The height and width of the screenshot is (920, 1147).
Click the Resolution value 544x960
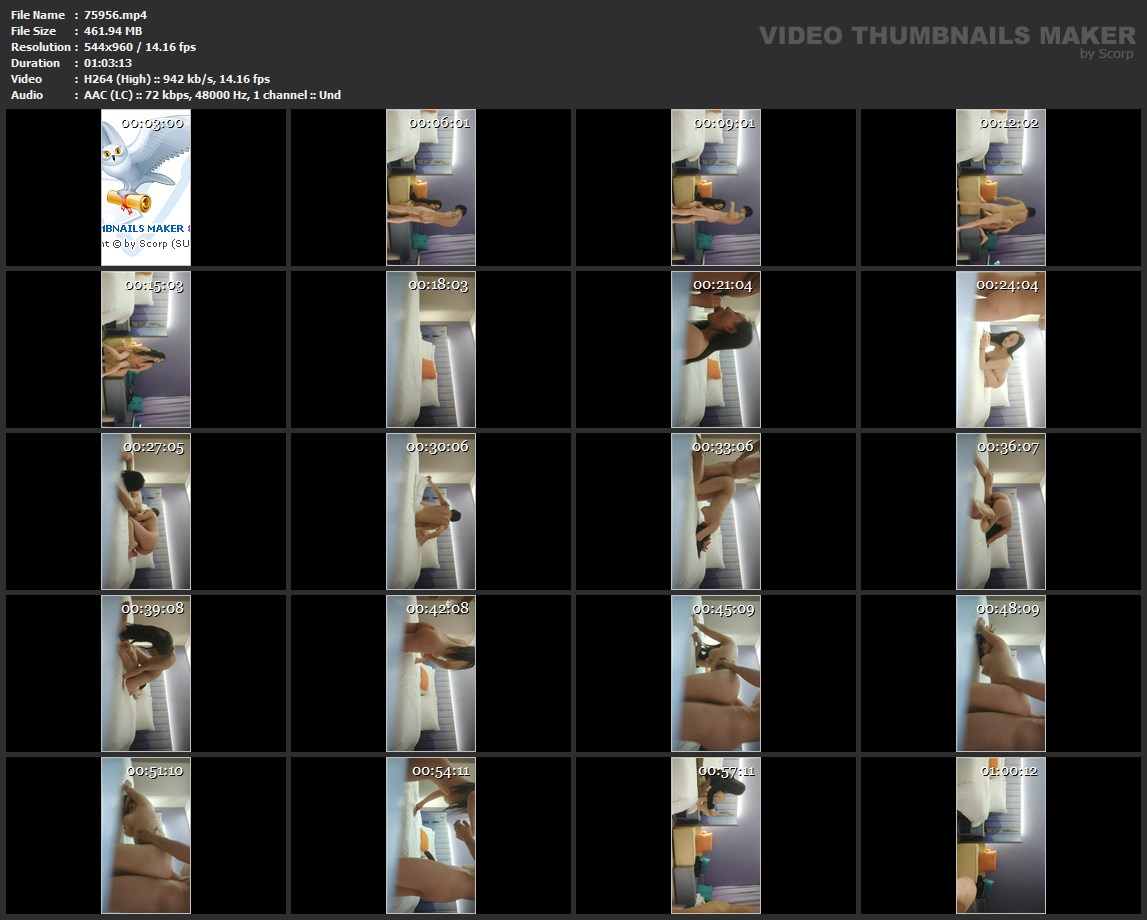[139, 47]
